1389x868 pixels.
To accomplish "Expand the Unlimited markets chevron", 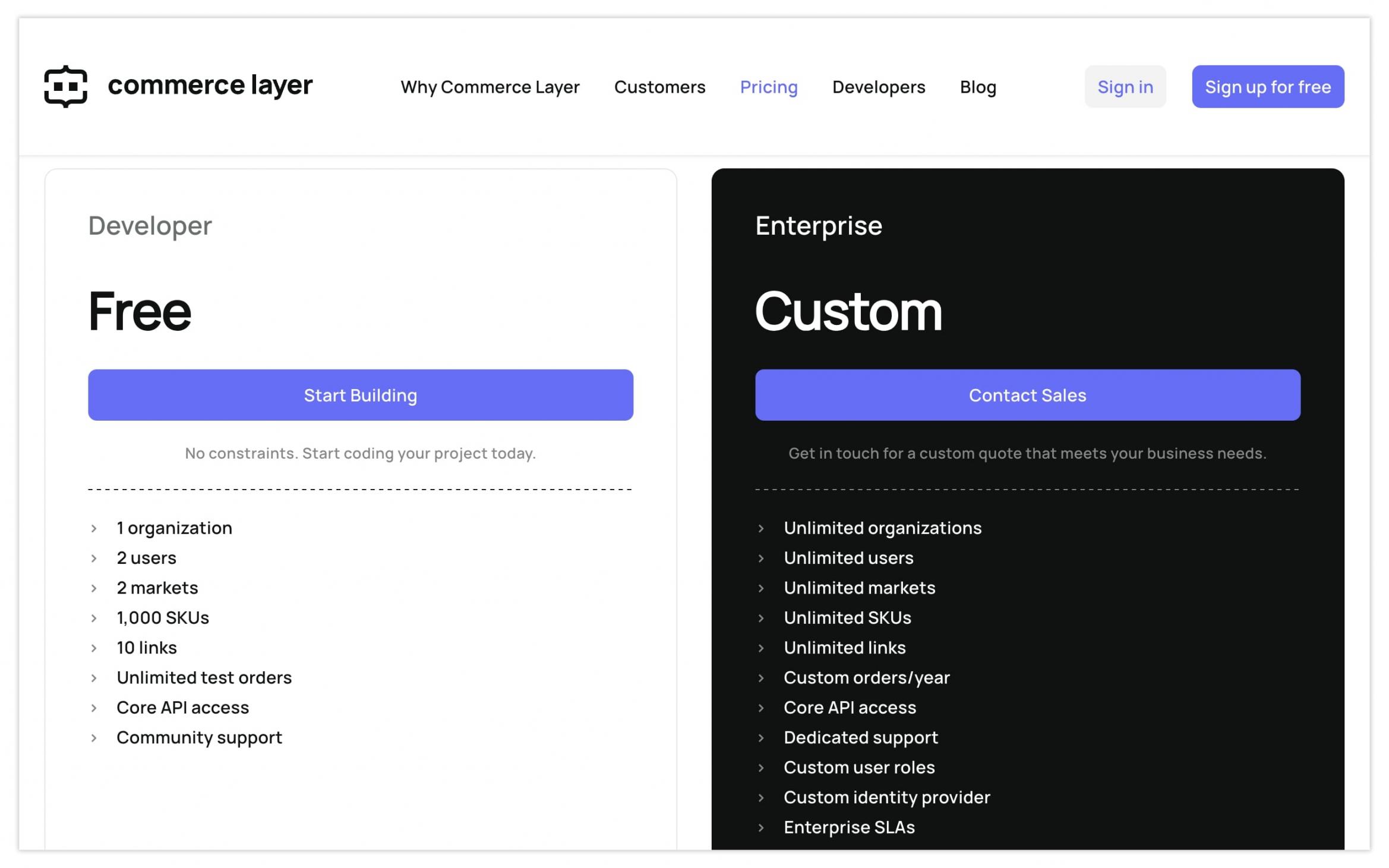I will (x=761, y=588).
